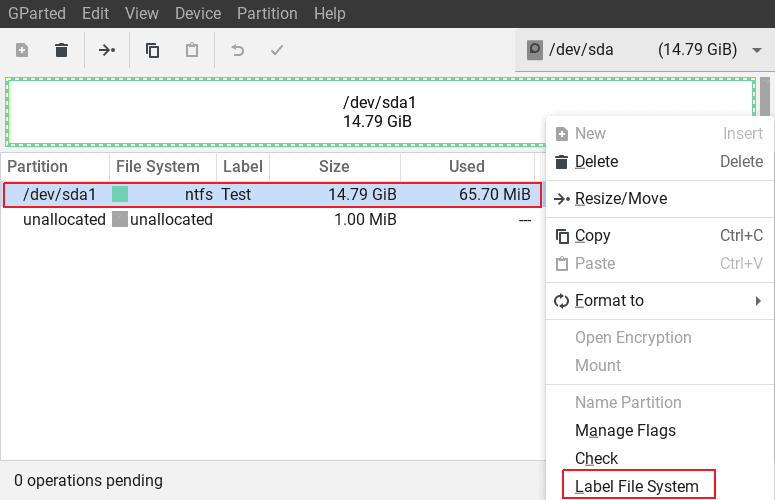Choose Open Encryption in the context menu
775x500 pixels.
coord(633,337)
